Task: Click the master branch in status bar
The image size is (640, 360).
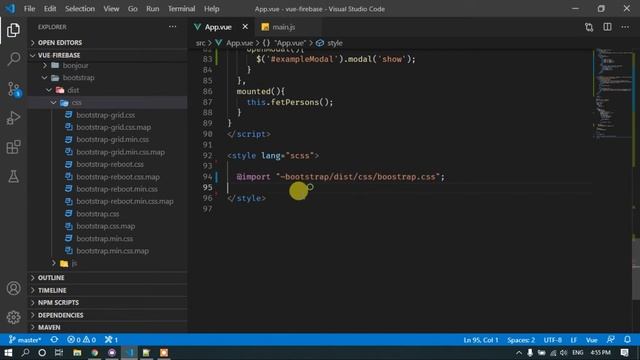Action: (25, 340)
